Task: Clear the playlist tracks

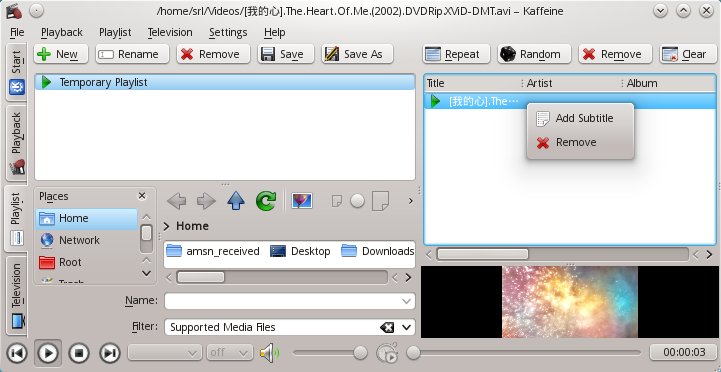Action: pyautogui.click(x=688, y=54)
